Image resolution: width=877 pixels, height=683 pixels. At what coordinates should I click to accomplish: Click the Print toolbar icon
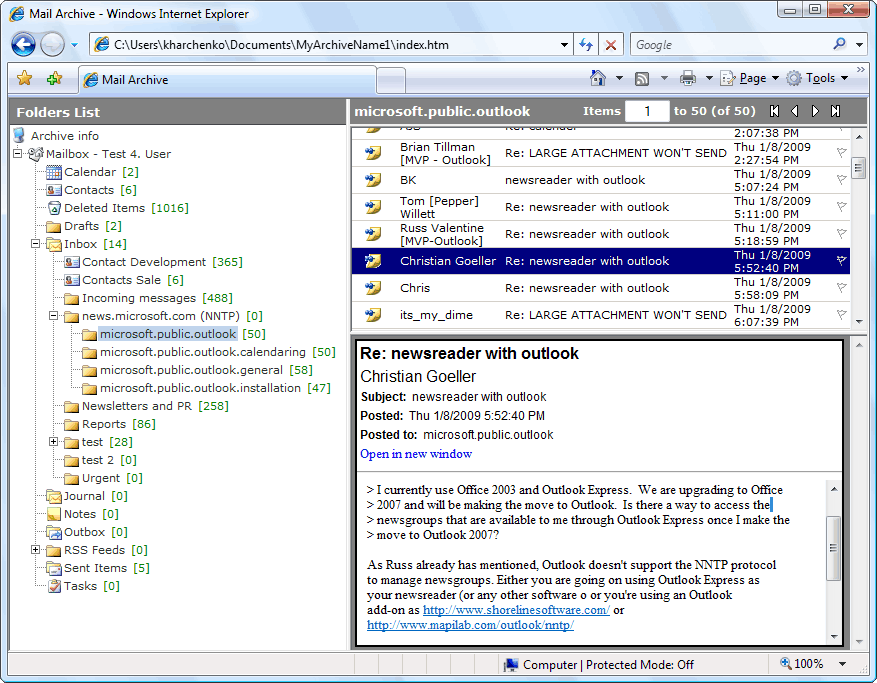pyautogui.click(x=688, y=78)
